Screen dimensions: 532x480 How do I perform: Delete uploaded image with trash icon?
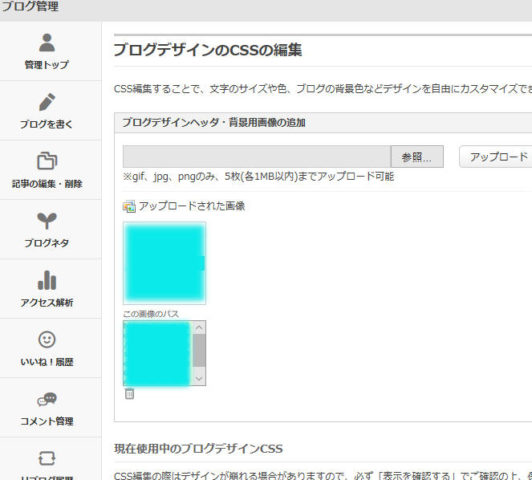129,394
